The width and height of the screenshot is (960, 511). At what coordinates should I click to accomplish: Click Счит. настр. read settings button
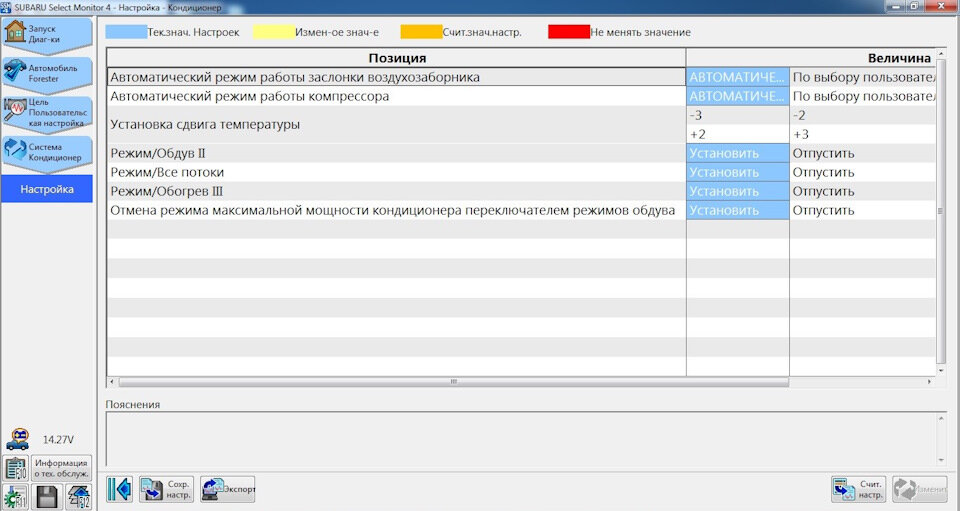pos(858,490)
